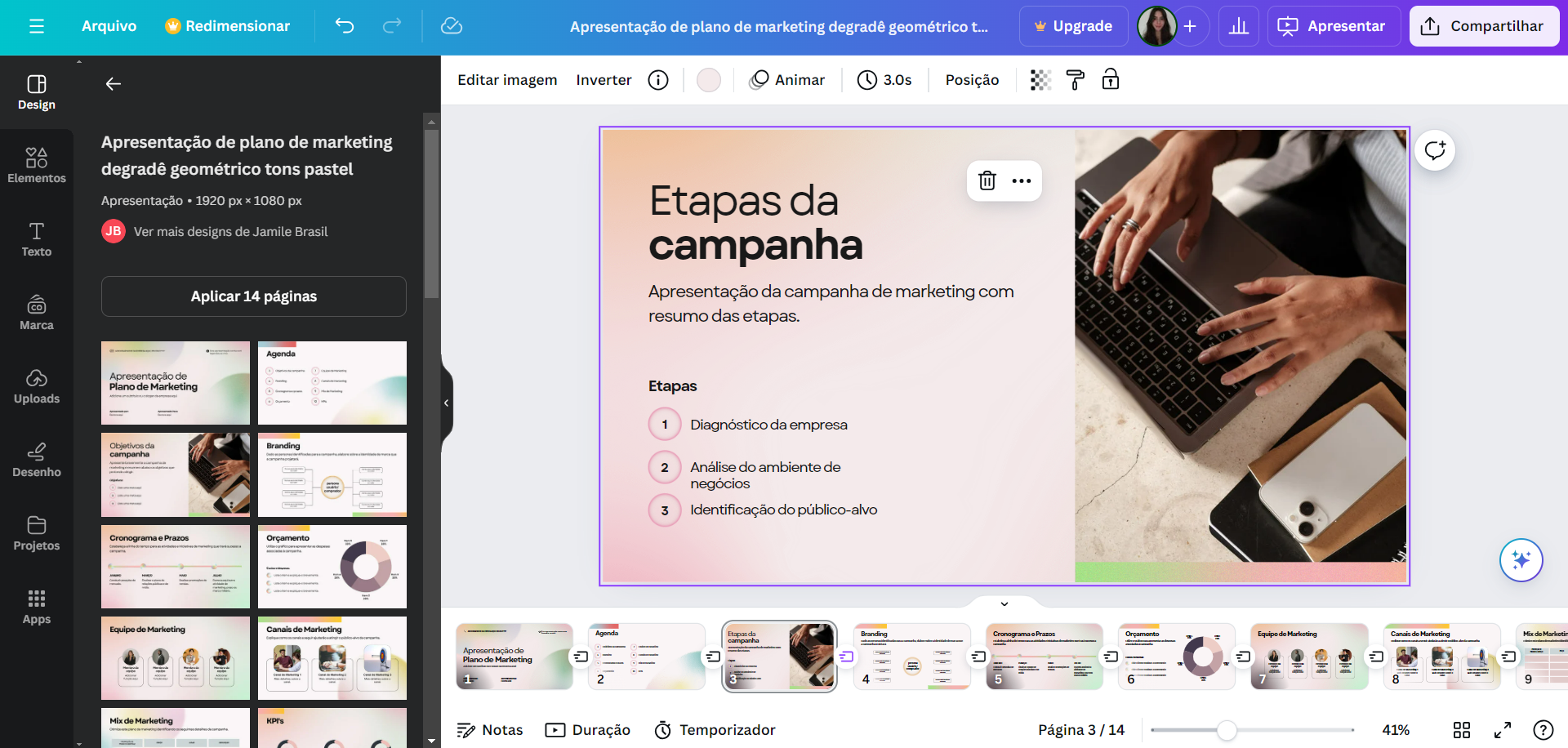This screenshot has width=1568, height=748.
Task: Click Aplicar 14 páginas button
Action: pos(254,296)
